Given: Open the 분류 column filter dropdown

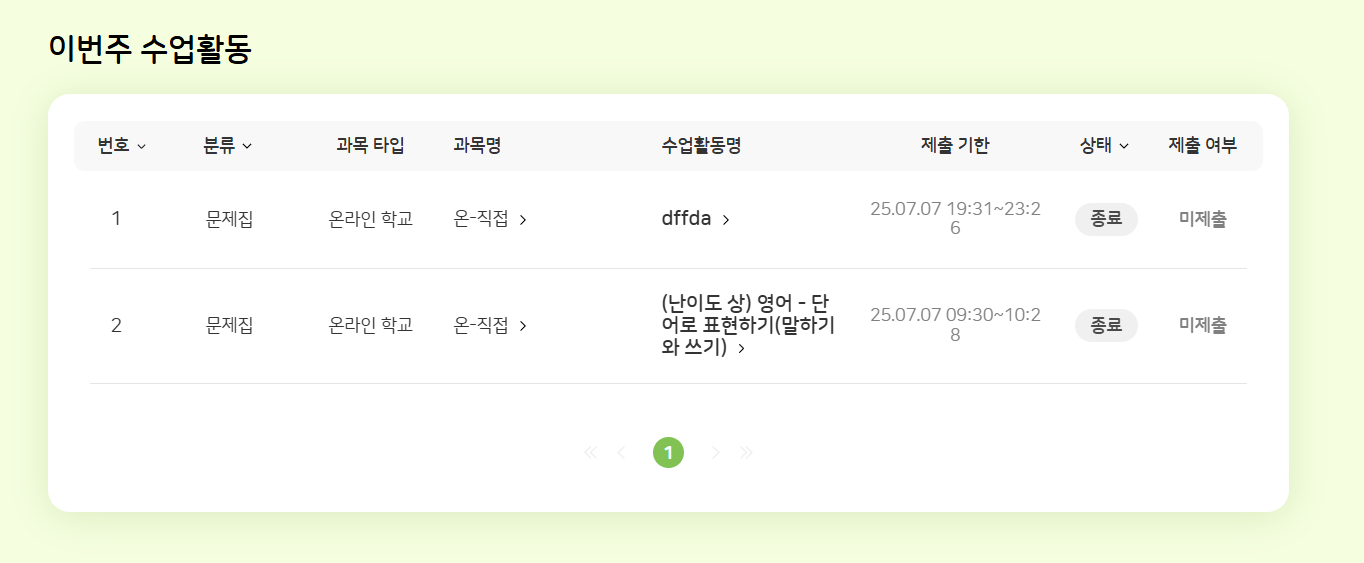Looking at the screenshot, I should click(247, 147).
